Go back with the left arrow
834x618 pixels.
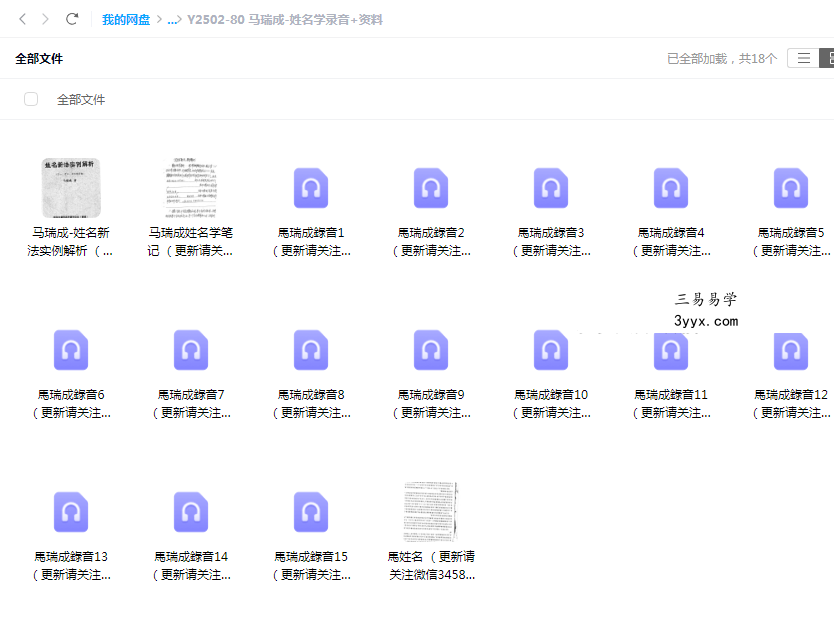pos(22,19)
